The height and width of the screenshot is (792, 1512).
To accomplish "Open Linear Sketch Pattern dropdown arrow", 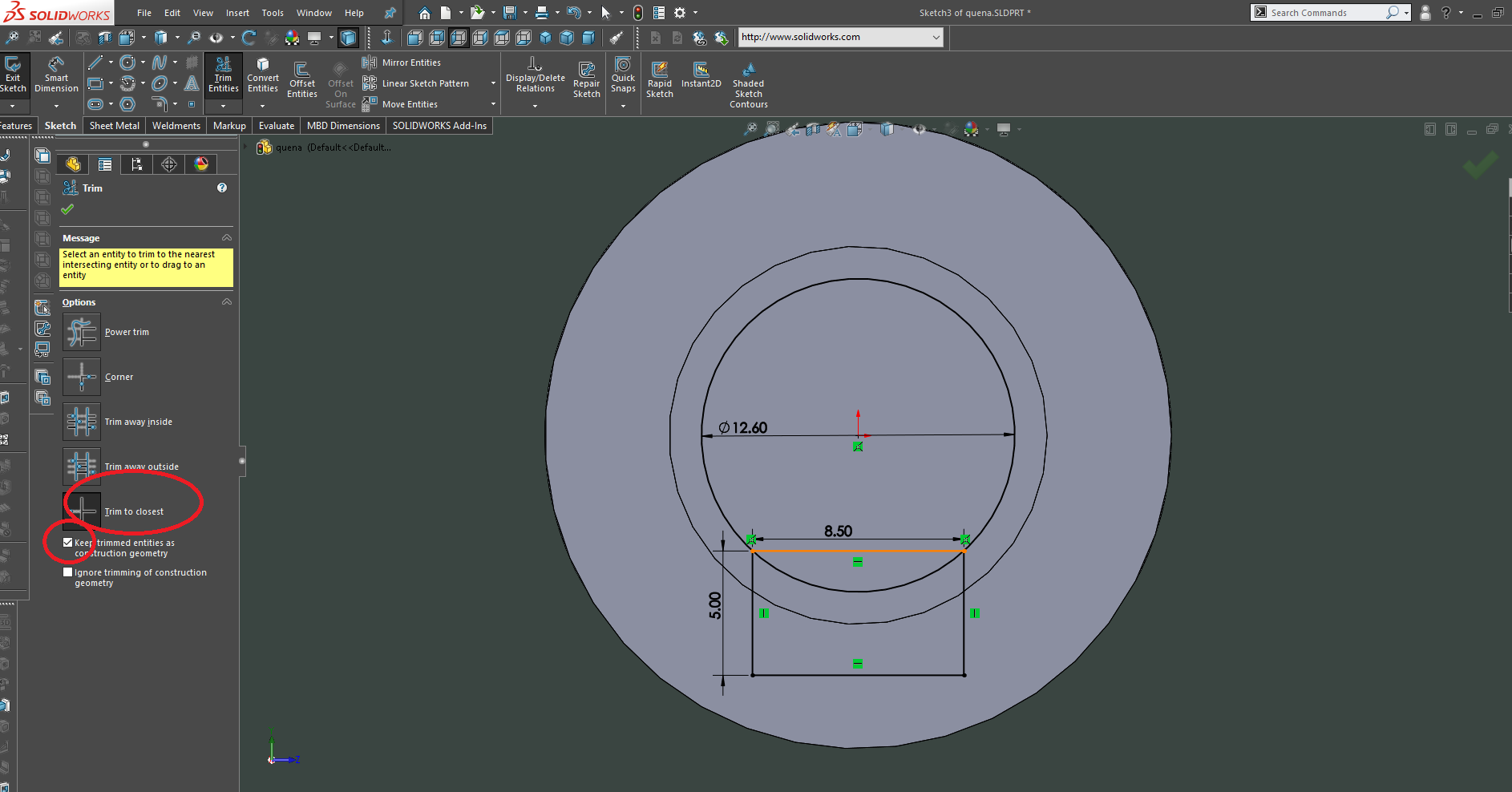I will 493,83.
